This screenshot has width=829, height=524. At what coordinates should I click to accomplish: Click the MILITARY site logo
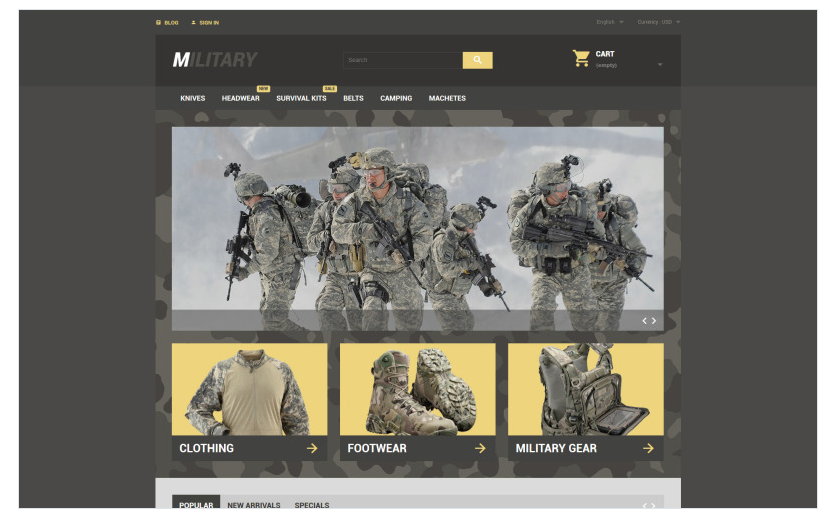(x=214, y=60)
